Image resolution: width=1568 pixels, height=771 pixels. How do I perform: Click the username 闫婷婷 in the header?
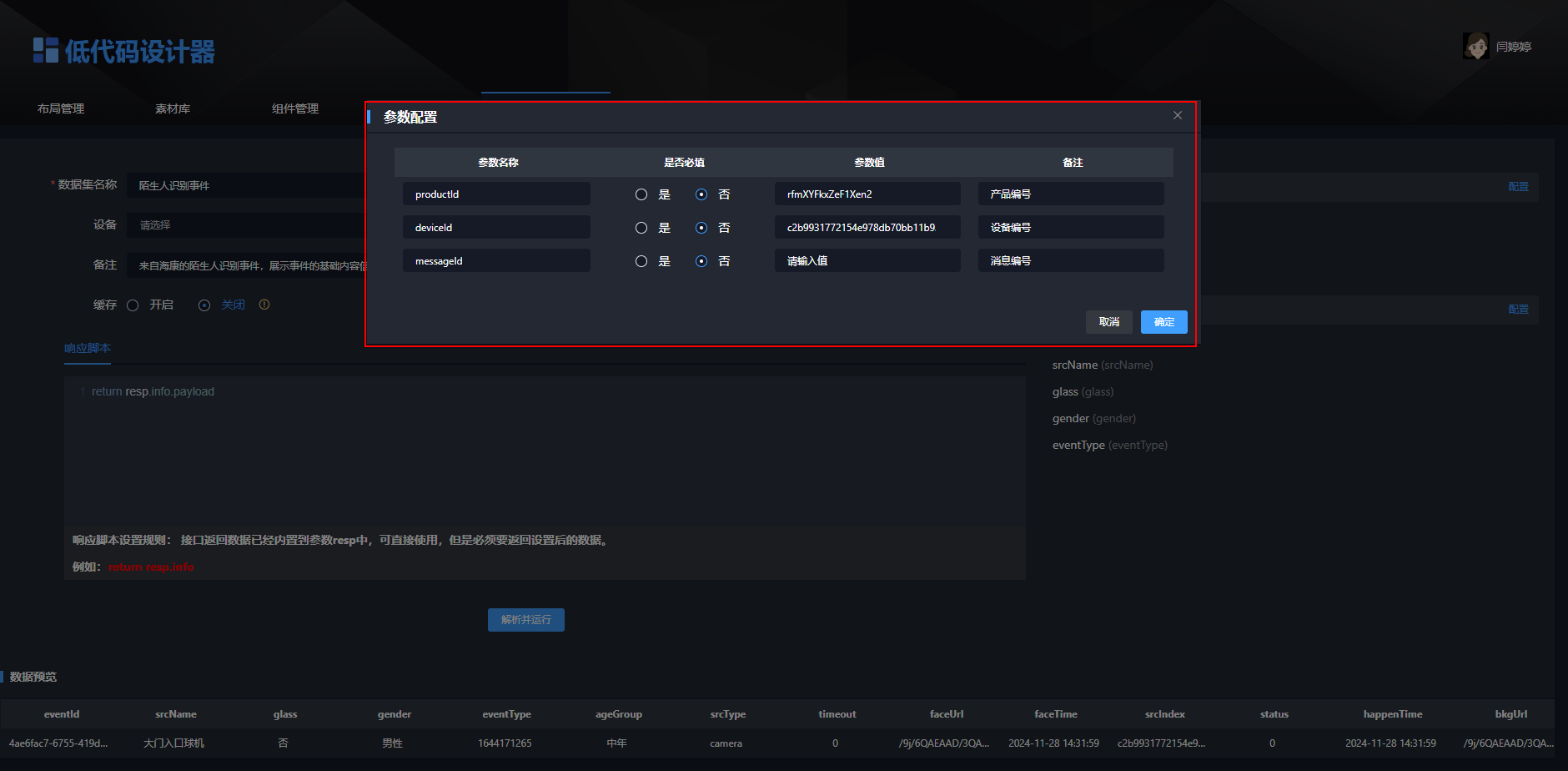[1513, 47]
